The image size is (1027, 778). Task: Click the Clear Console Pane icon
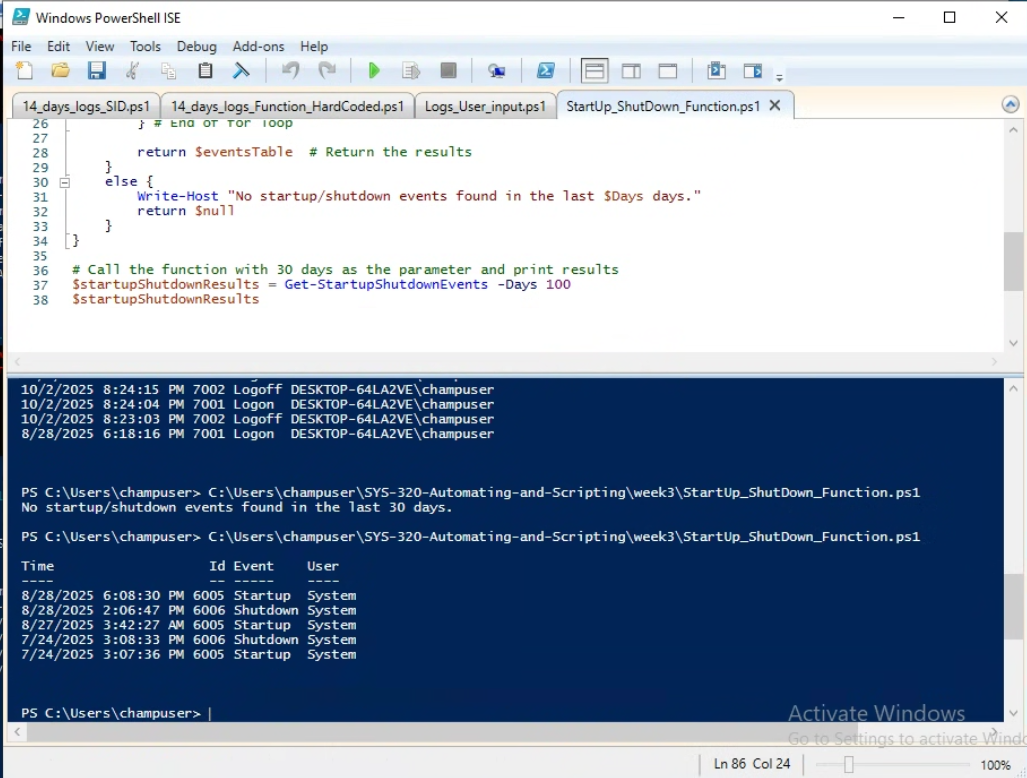[x=241, y=71]
